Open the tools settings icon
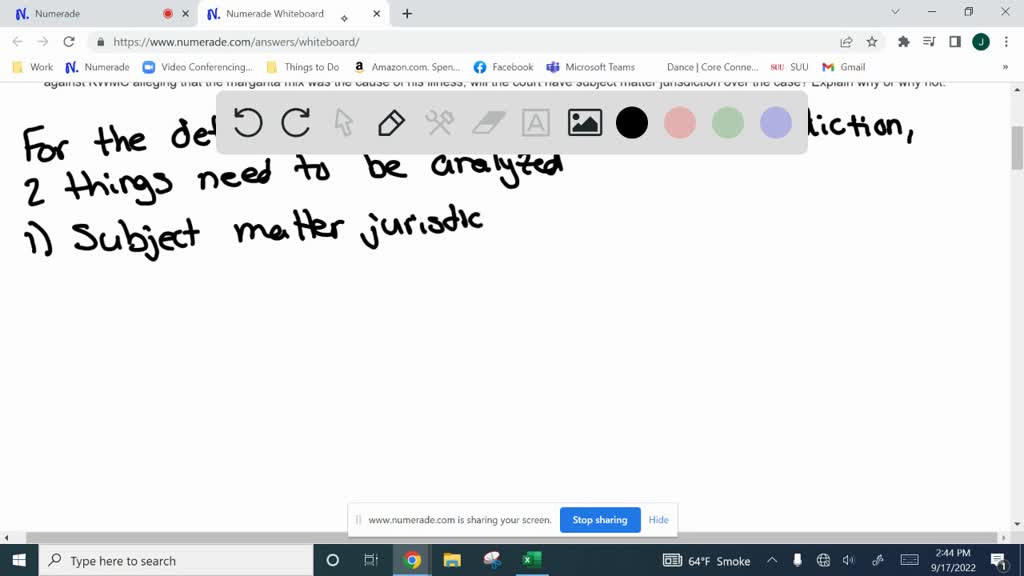This screenshot has width=1024, height=576. click(x=440, y=123)
